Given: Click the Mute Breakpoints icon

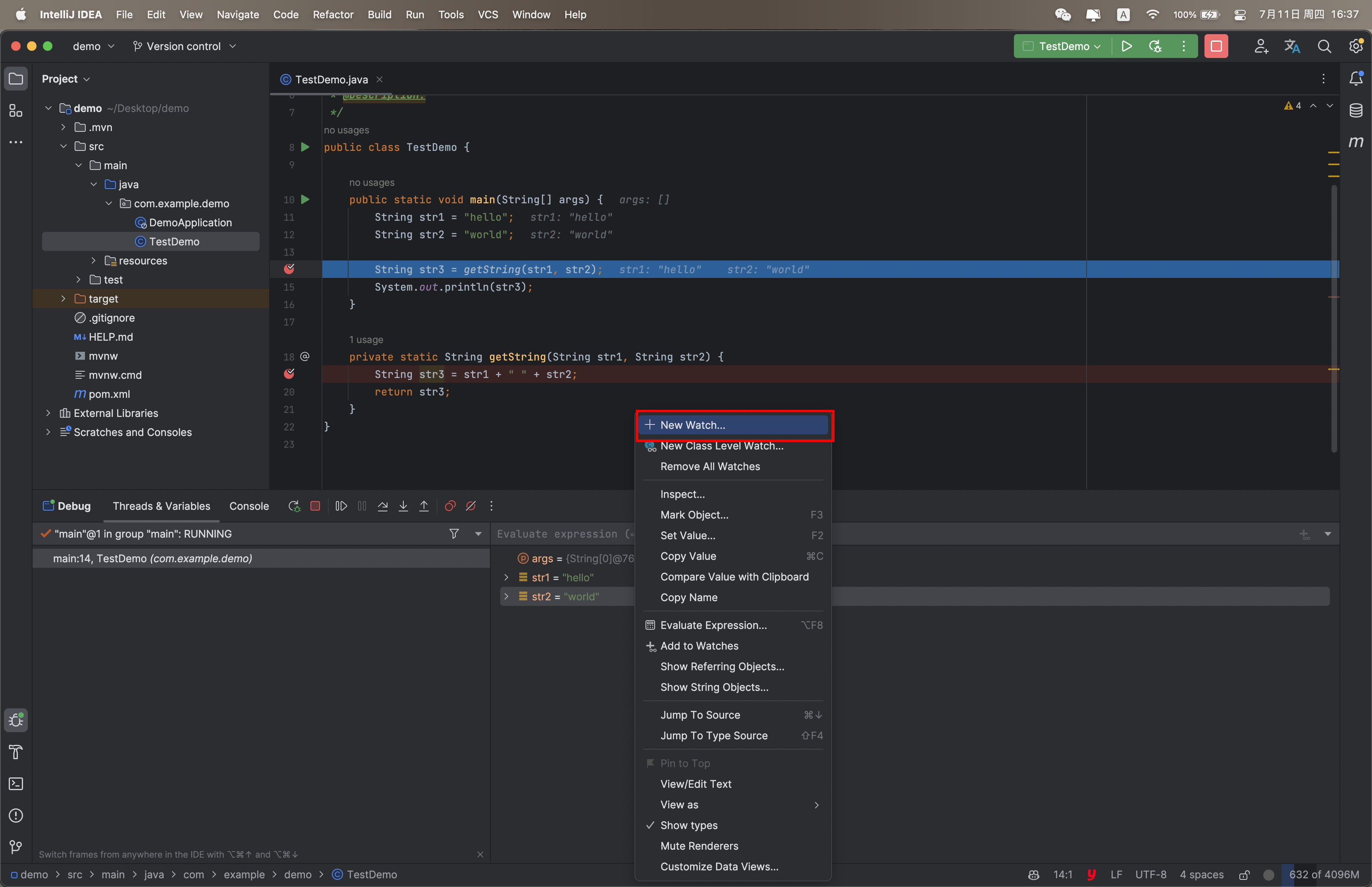Looking at the screenshot, I should 470,506.
